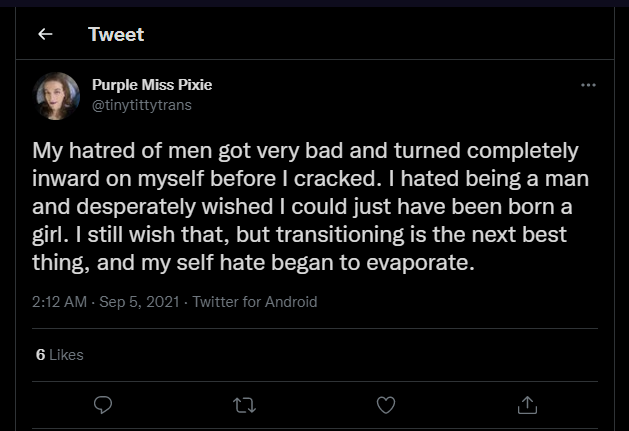
Task: Click the retweet arrows icon
Action: pos(243,405)
